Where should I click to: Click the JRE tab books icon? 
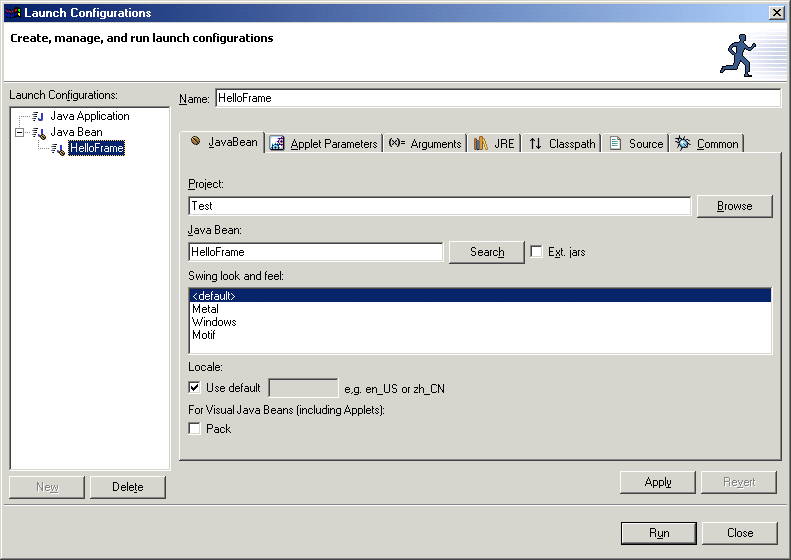click(481, 143)
